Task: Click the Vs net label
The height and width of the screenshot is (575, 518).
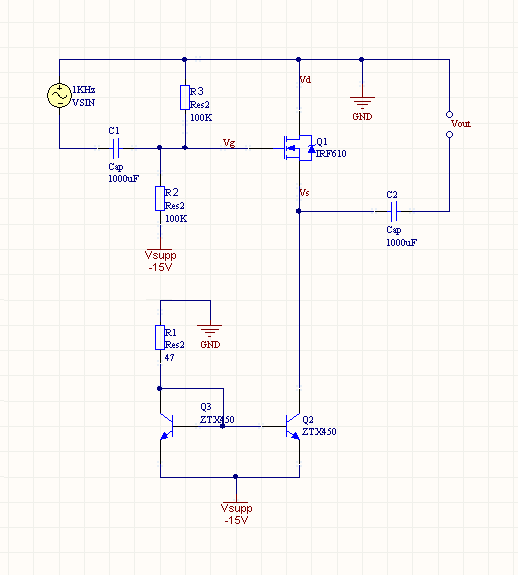Action: click(305, 193)
